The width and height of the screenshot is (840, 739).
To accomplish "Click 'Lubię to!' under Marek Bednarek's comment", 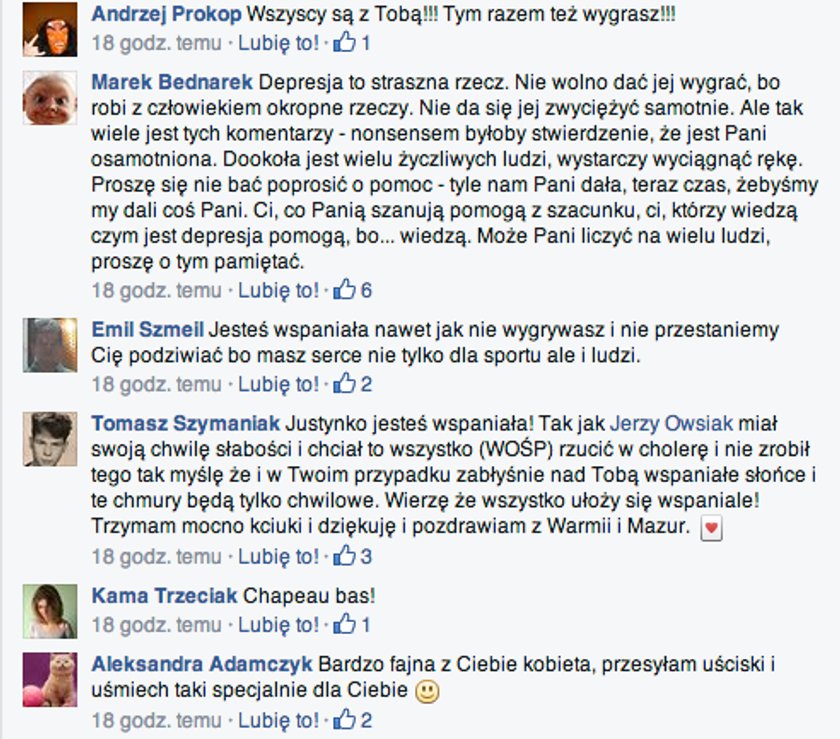I will 279,290.
